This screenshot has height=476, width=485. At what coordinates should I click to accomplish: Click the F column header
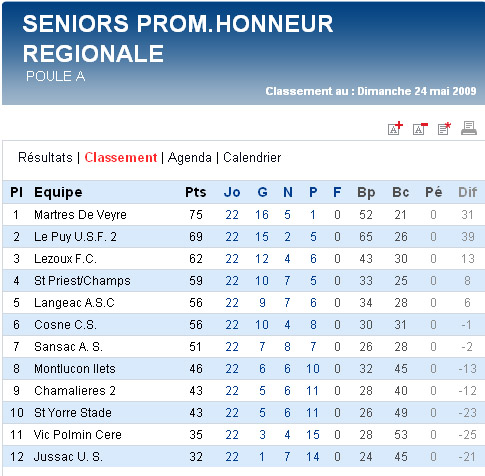click(x=337, y=192)
